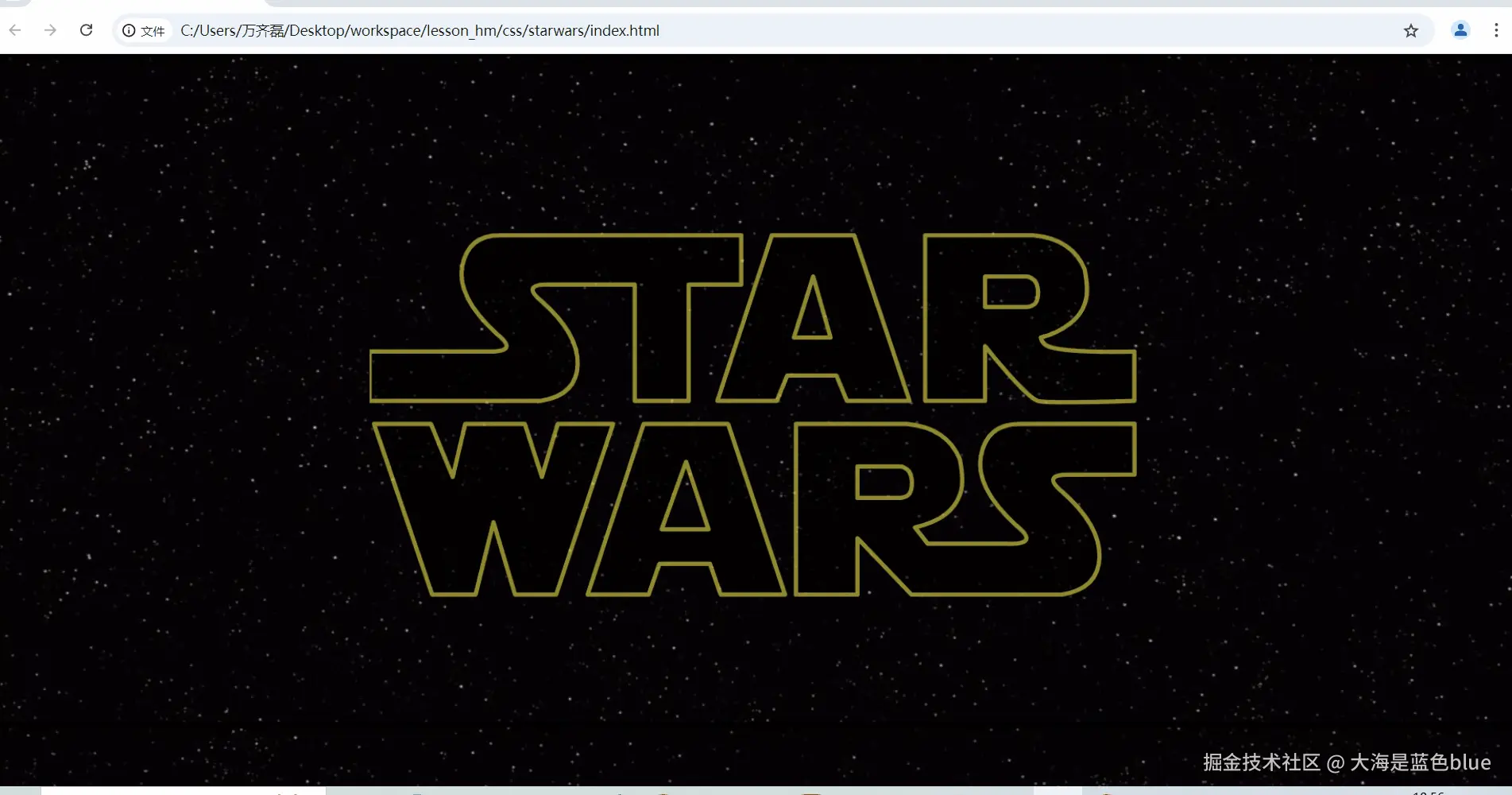Bookmark this page with the star icon
Screen dimensions: 1512x795
point(1410,31)
